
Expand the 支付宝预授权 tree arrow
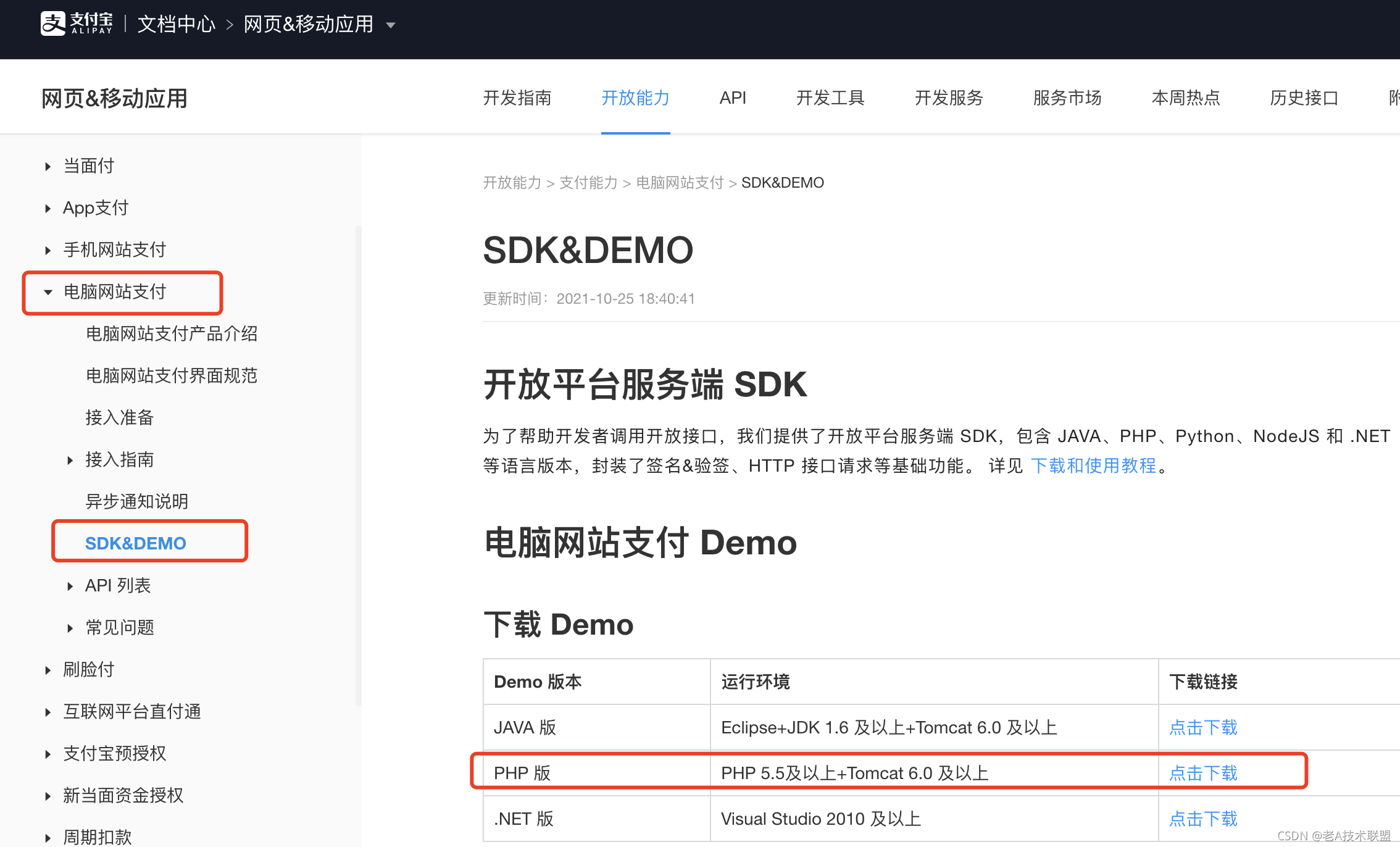(48, 754)
